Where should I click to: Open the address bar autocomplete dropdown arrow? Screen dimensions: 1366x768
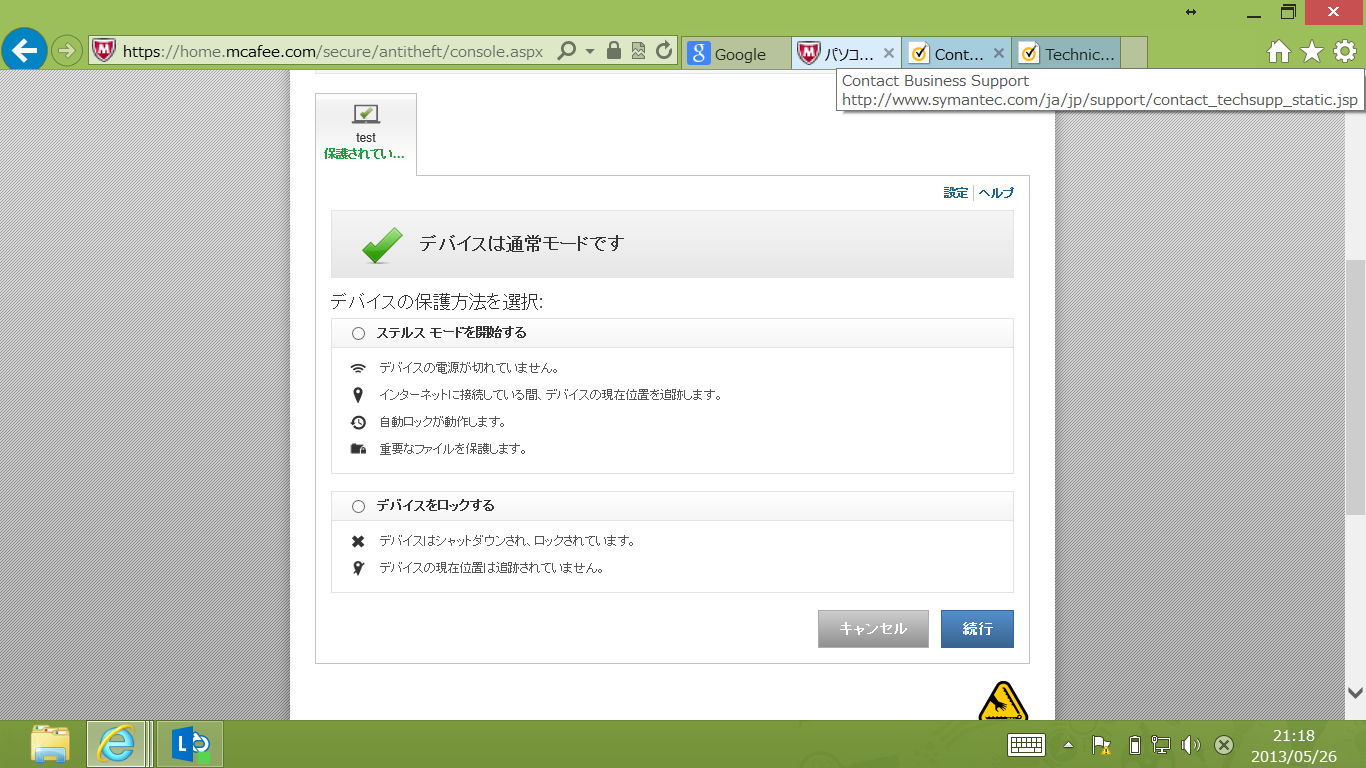[590, 50]
